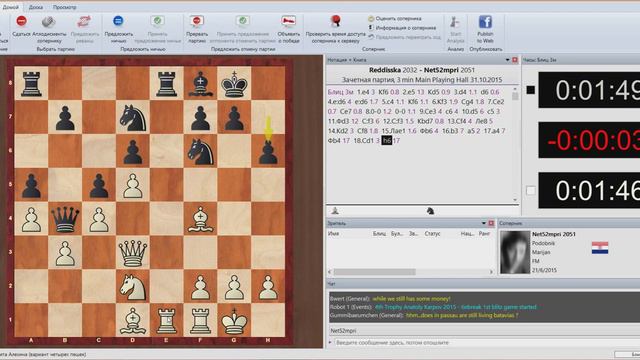Click the Start Analysis chess piece icon

pos(455,22)
